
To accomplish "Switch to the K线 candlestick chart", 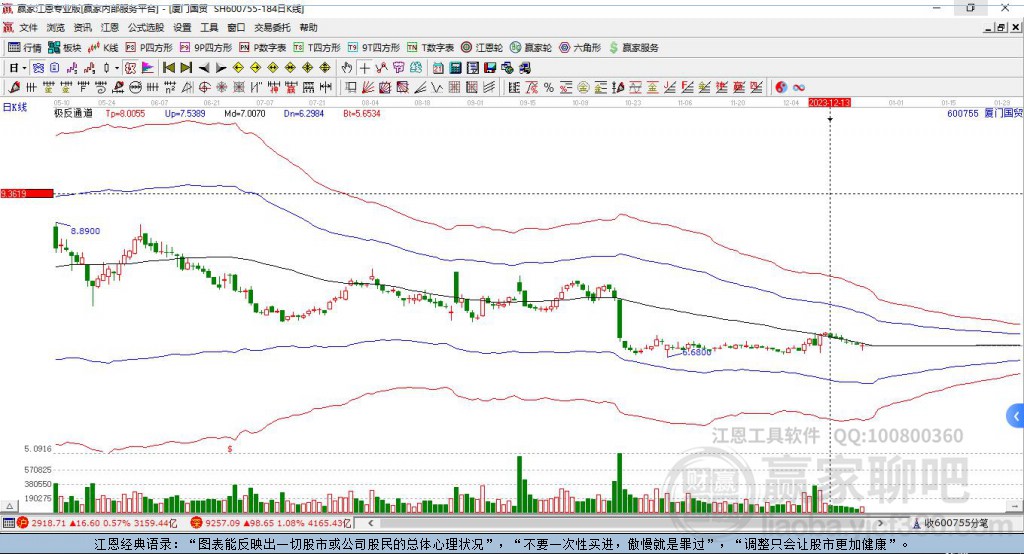I will click(x=103, y=47).
